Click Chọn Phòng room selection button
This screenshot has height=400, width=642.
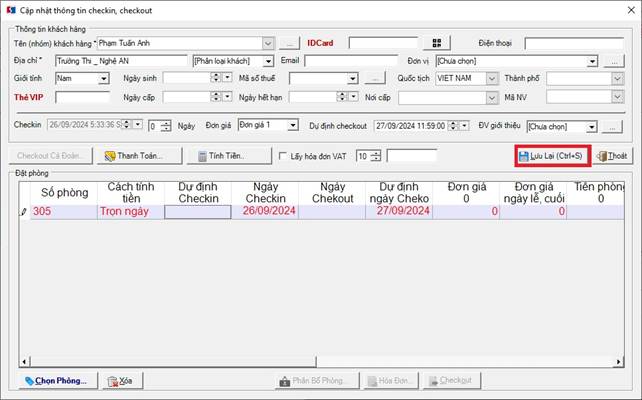tap(58, 381)
